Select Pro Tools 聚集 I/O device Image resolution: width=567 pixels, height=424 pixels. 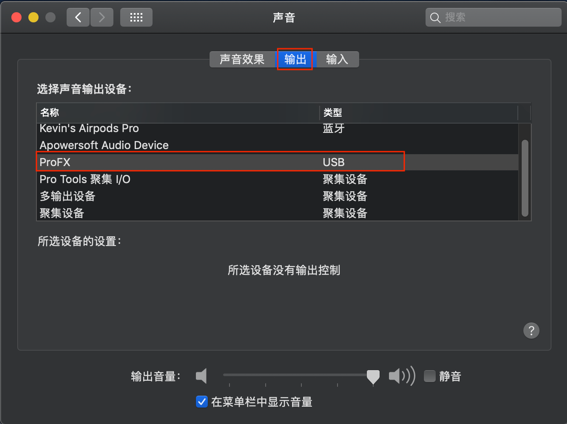[277, 179]
